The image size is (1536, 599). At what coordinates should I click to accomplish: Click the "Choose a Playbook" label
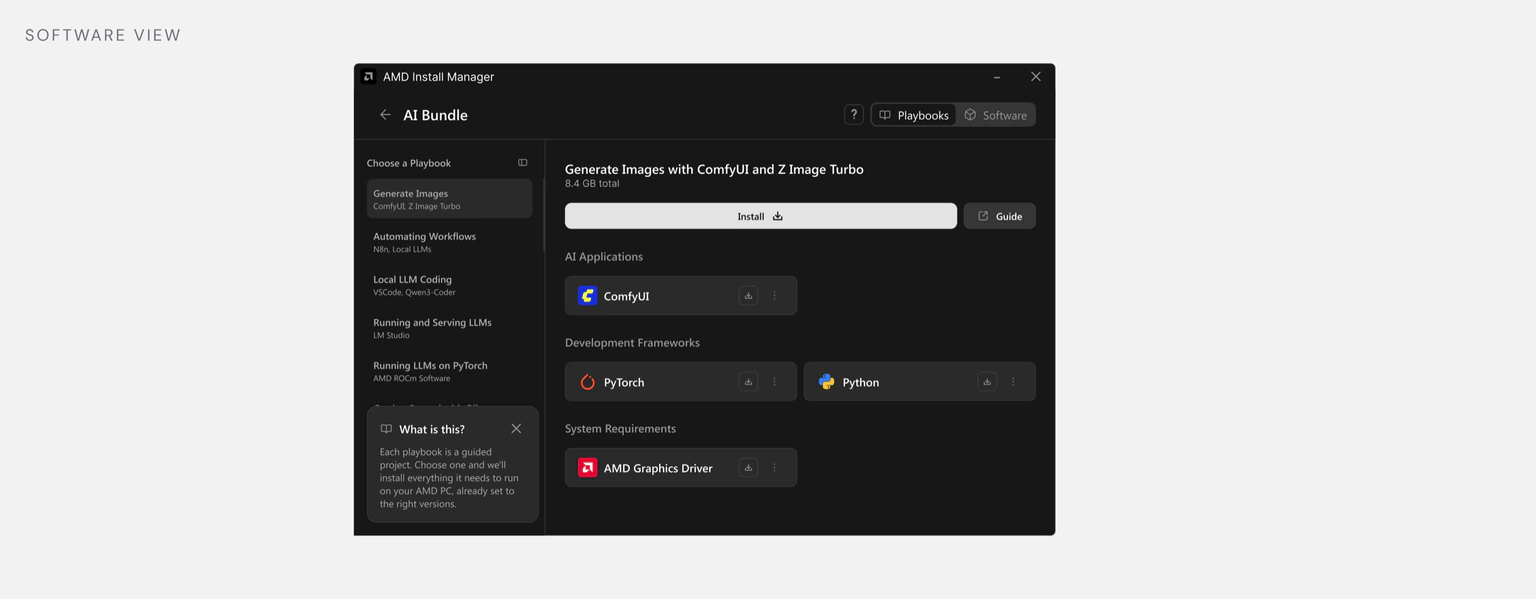click(x=409, y=163)
